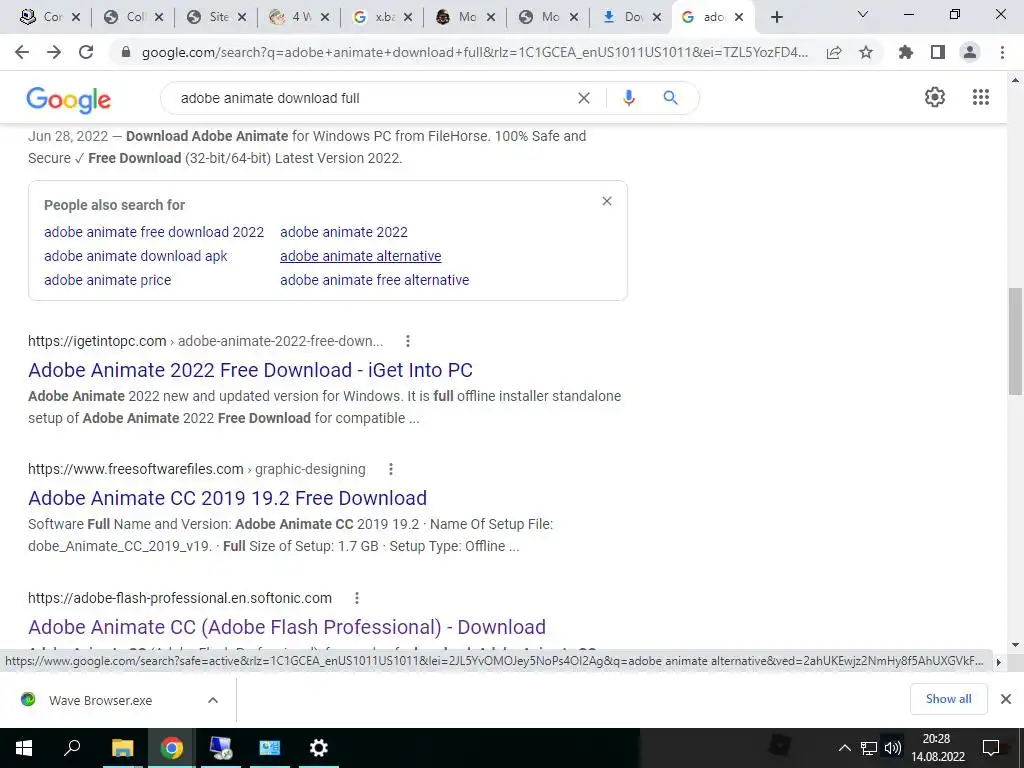
Task: Click the igetintopc.com result URL text
Action: (x=205, y=341)
